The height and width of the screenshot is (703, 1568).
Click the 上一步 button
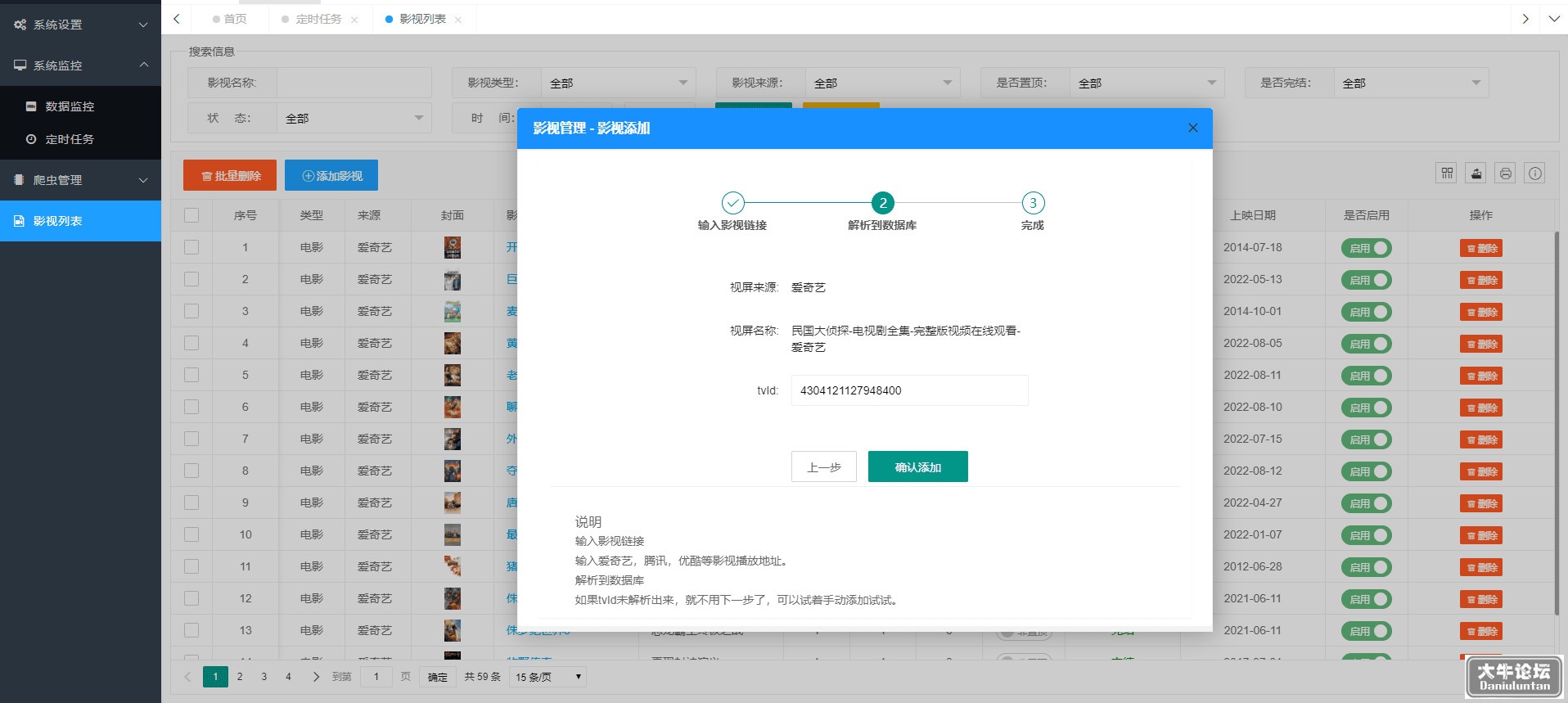823,466
